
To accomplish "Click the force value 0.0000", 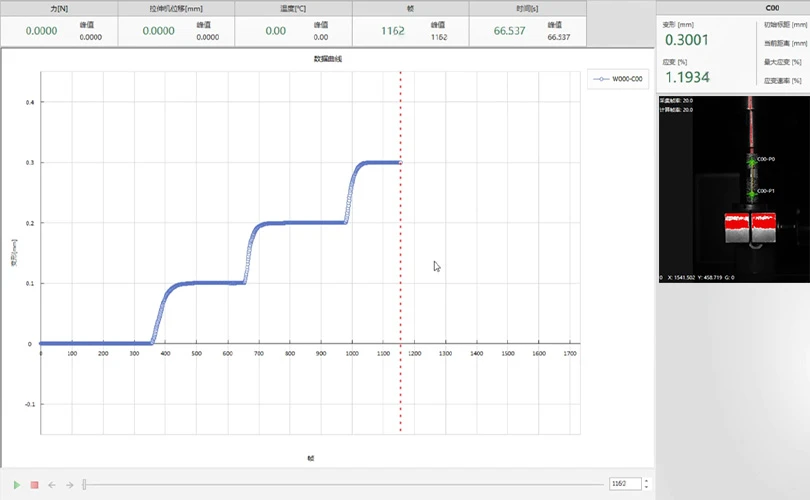I will (41, 31).
